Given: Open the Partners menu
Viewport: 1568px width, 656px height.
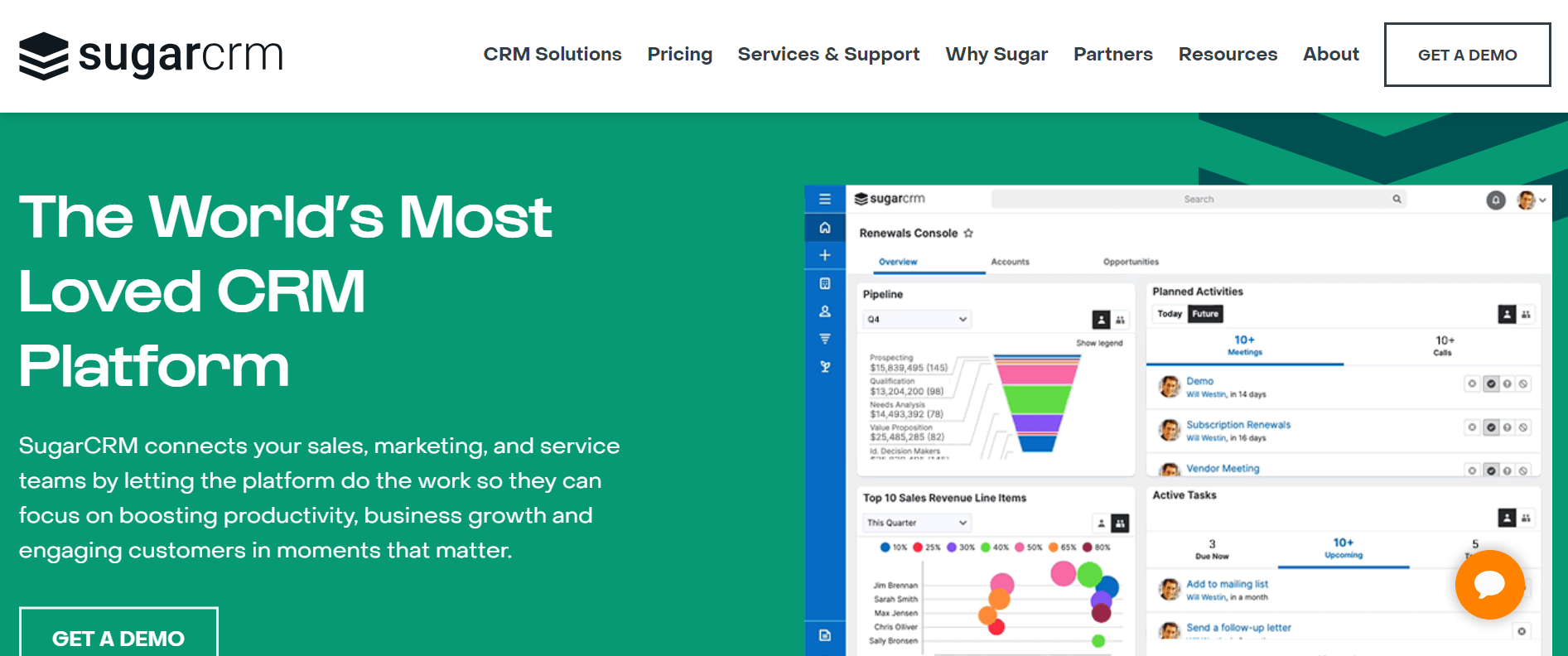Looking at the screenshot, I should [1112, 54].
